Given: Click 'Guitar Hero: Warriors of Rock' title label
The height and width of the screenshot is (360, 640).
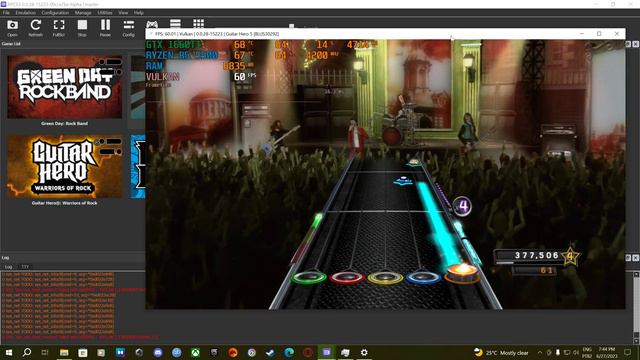Looking at the screenshot, I should (64, 203).
